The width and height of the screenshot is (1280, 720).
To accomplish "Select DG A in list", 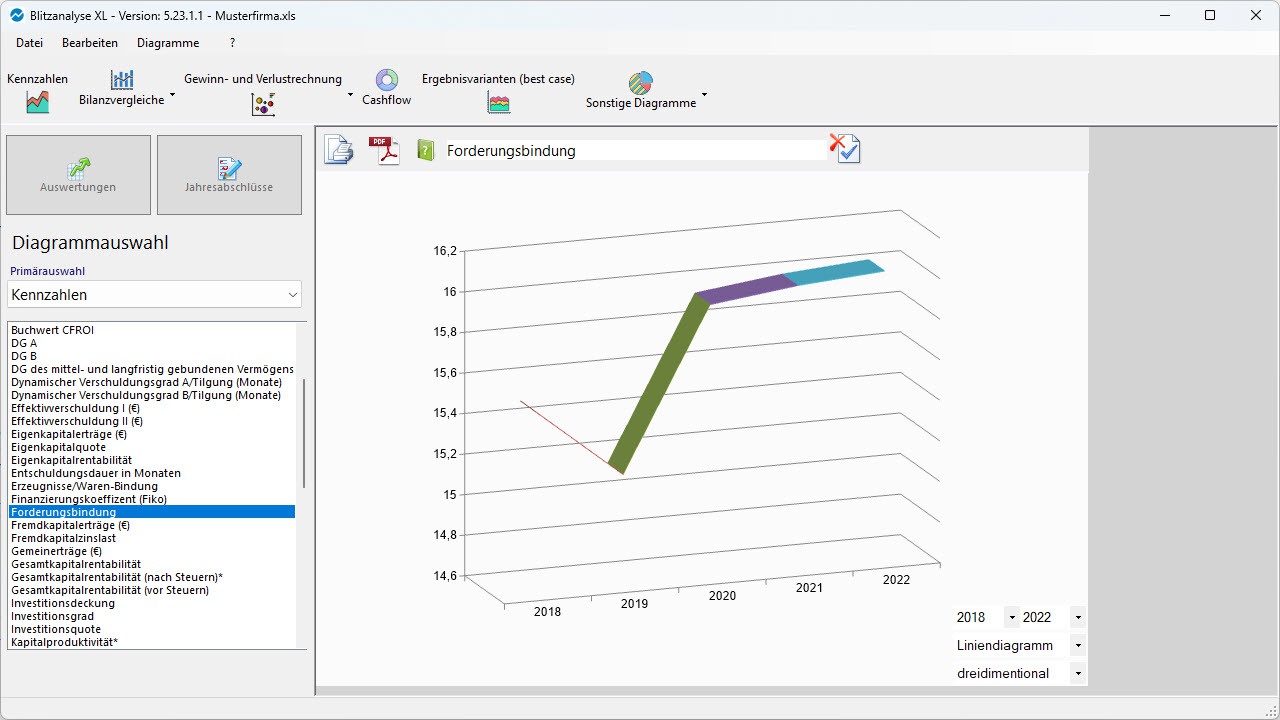I will [x=152, y=343].
